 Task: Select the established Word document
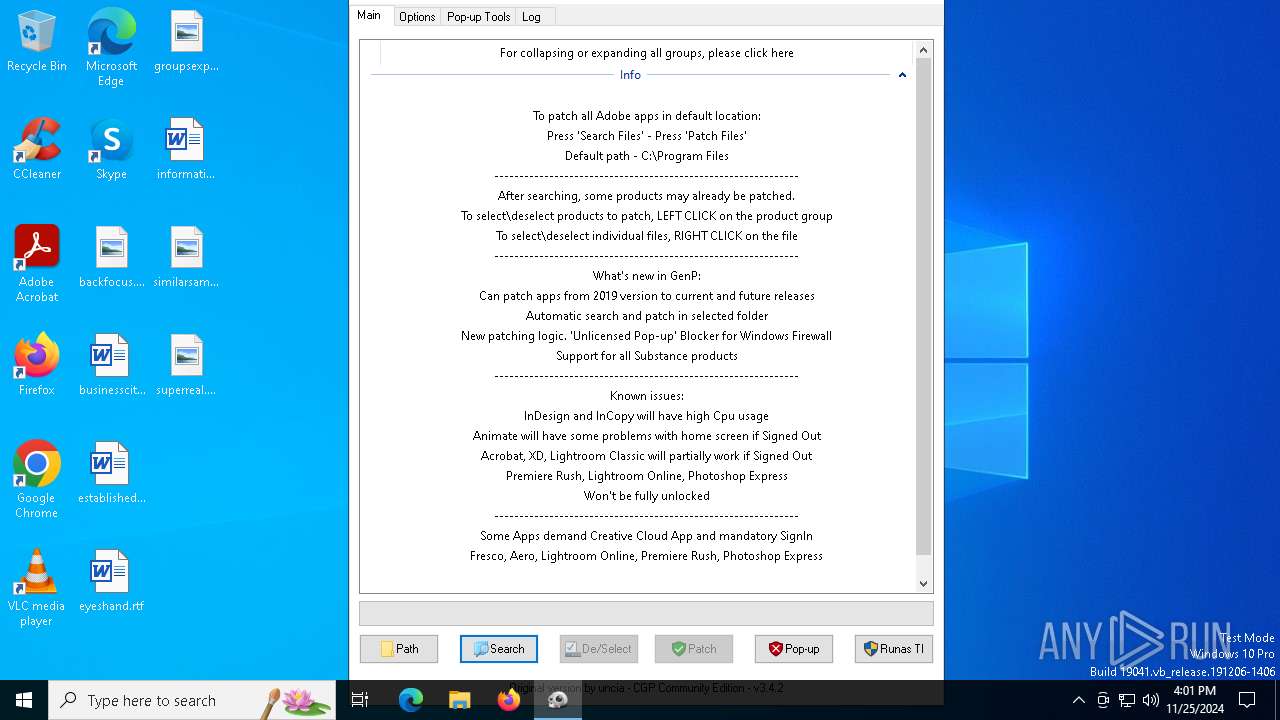(111, 474)
